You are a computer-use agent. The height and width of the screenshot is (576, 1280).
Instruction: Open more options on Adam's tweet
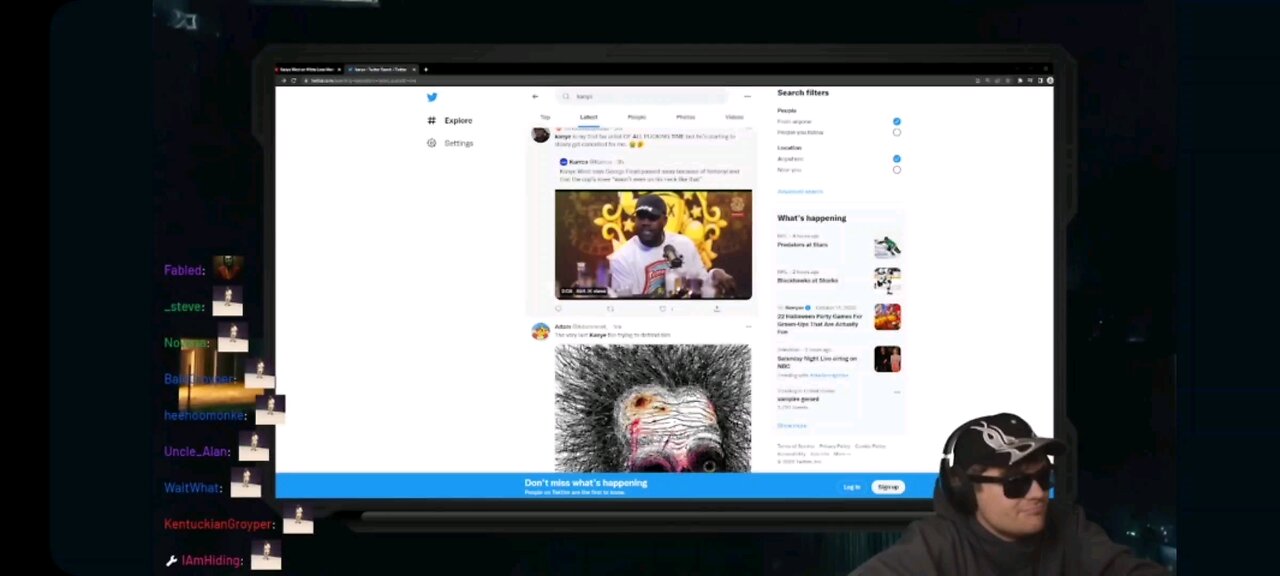tap(747, 326)
